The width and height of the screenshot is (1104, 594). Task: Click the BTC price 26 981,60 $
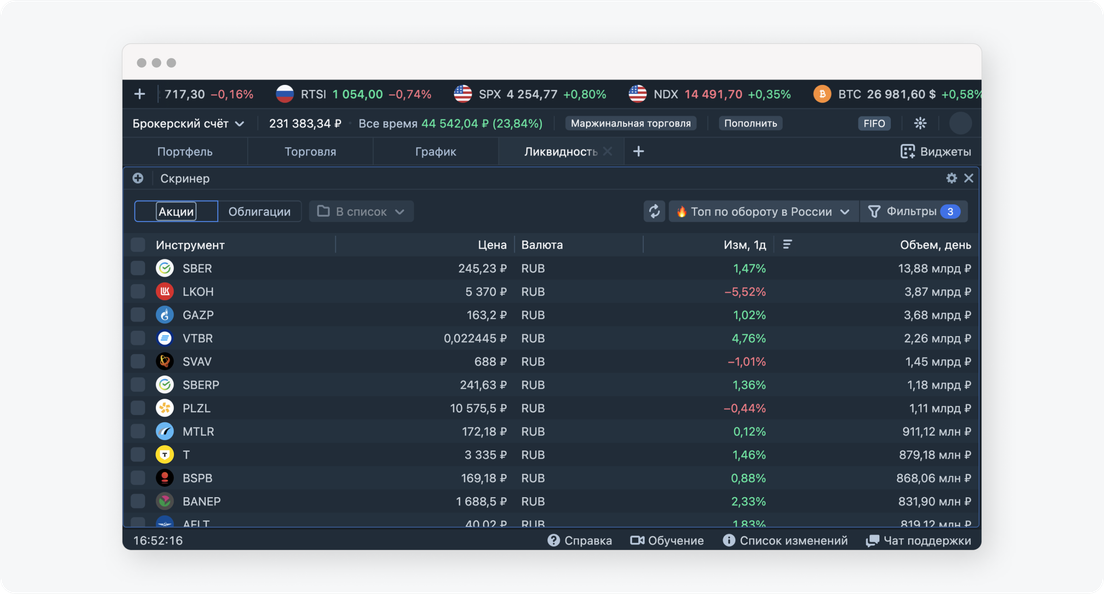pos(901,94)
